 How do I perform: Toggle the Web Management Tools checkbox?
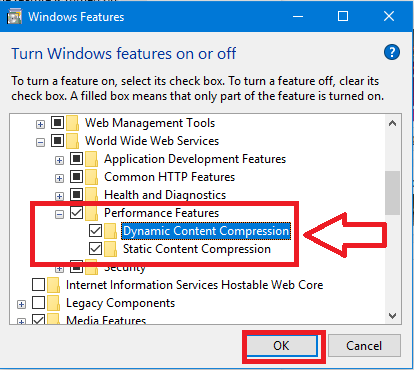coord(57,122)
